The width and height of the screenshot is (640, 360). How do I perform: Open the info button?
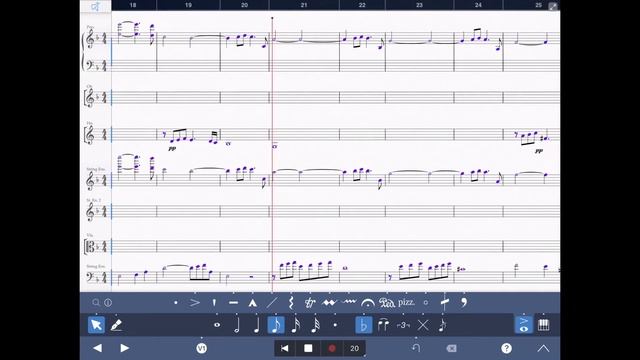(108, 302)
